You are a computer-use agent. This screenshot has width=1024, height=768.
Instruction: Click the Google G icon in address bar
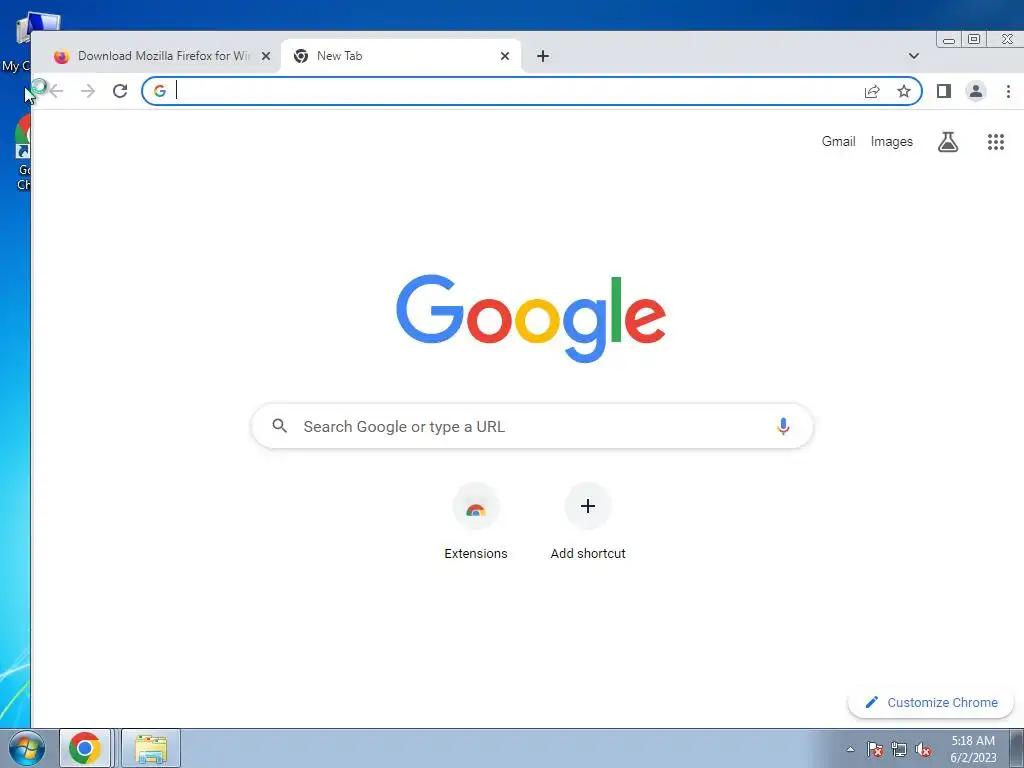(160, 91)
